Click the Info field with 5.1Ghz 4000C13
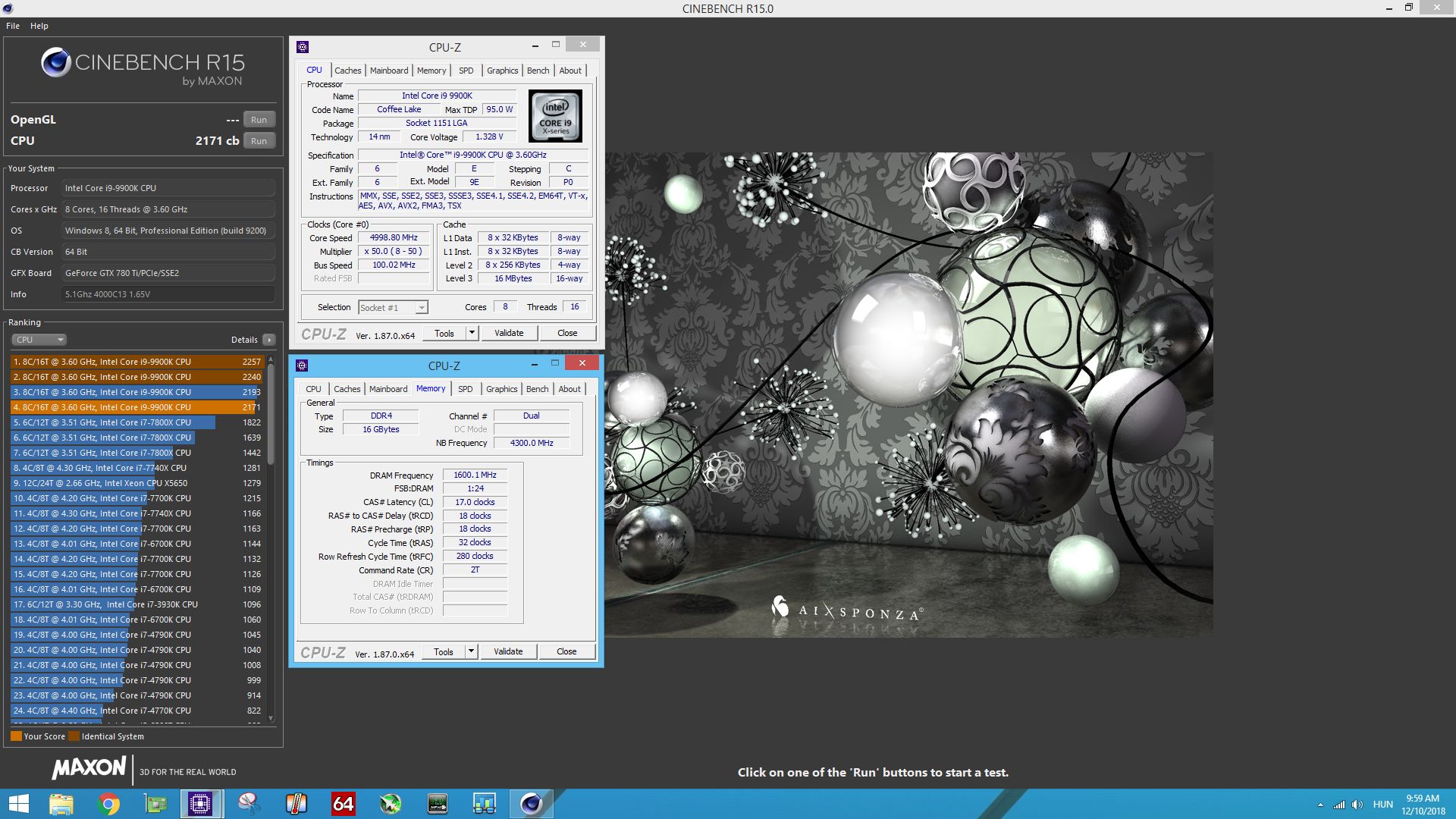The image size is (1456, 819). coord(168,294)
